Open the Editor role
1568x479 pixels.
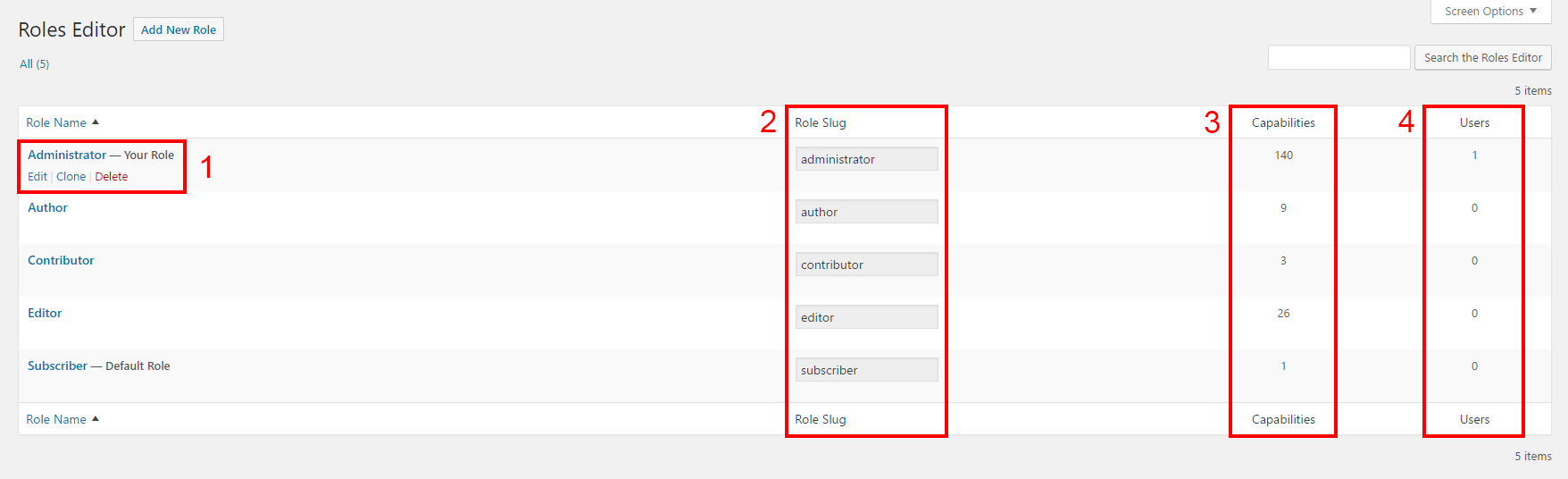point(45,313)
